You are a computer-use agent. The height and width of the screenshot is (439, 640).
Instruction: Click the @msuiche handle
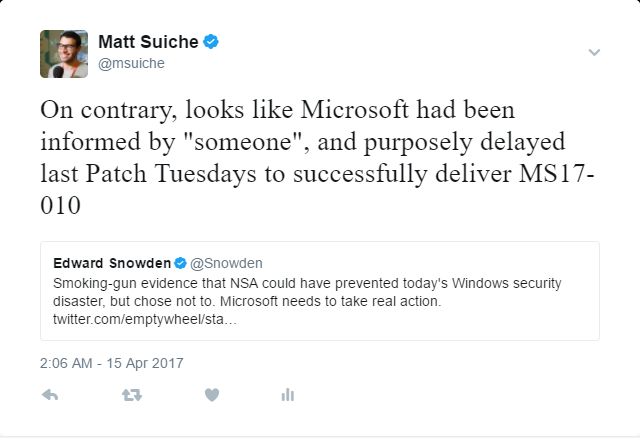tap(131, 63)
